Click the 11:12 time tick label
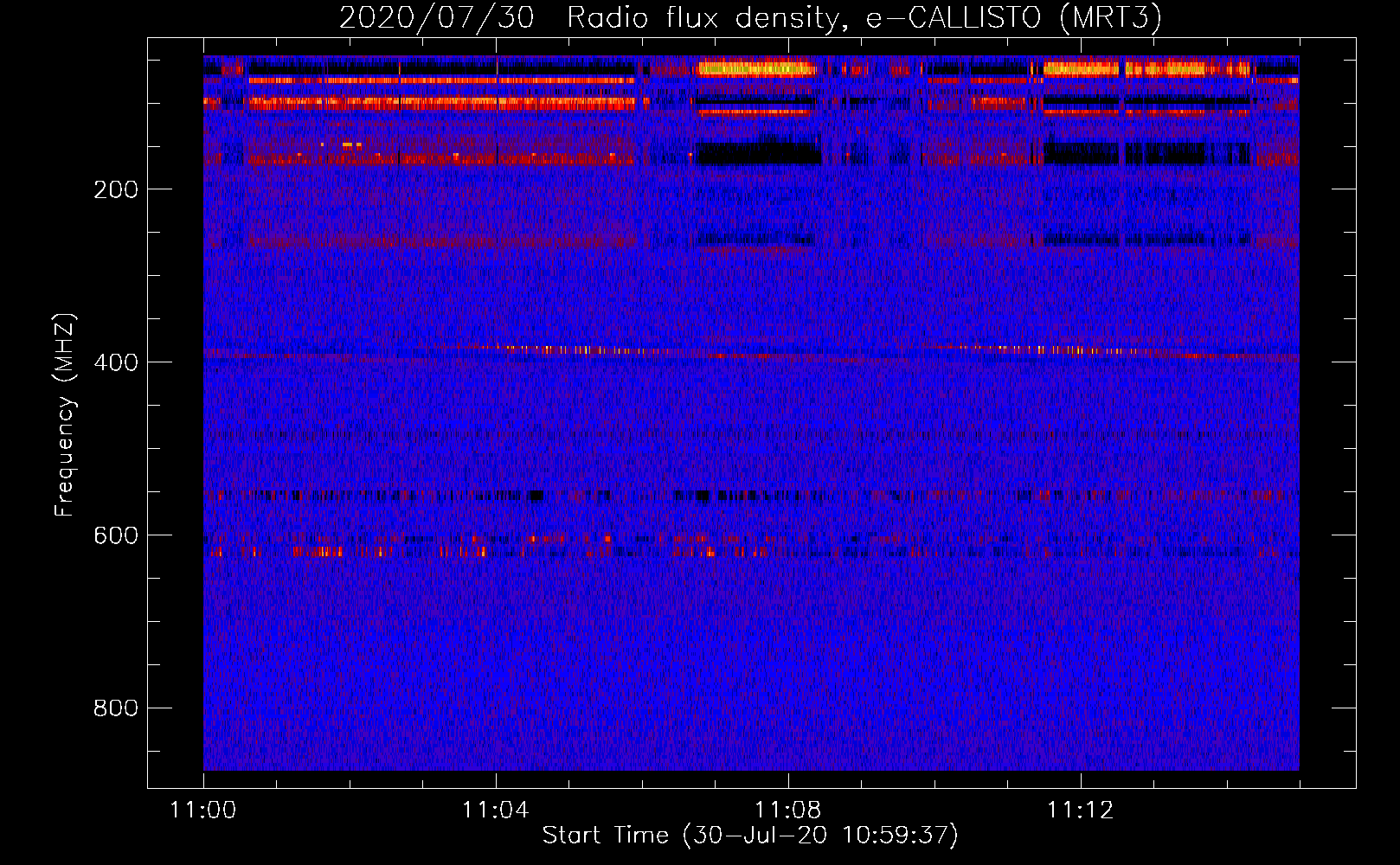 point(1080,811)
